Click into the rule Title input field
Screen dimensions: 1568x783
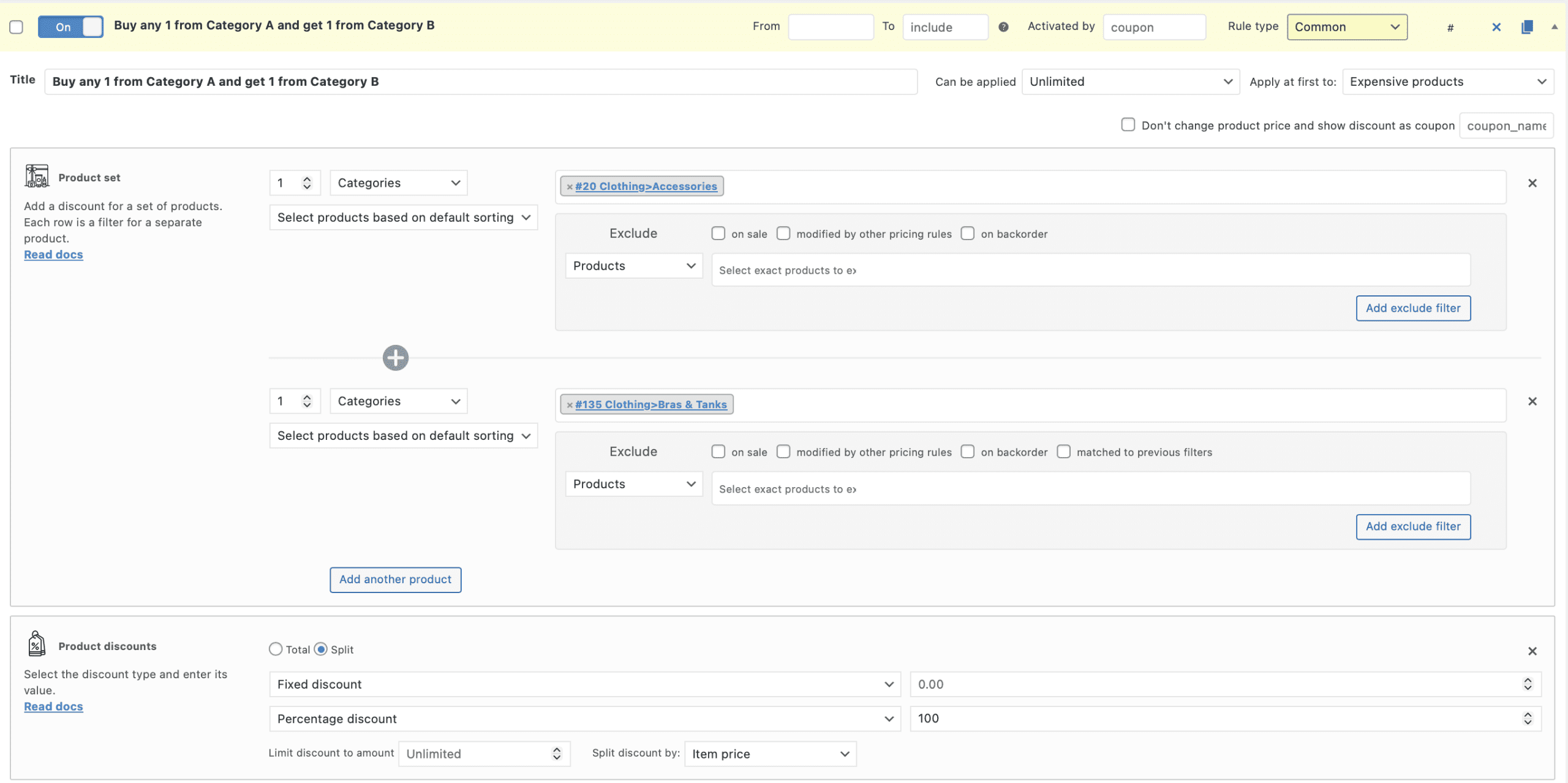tap(481, 81)
